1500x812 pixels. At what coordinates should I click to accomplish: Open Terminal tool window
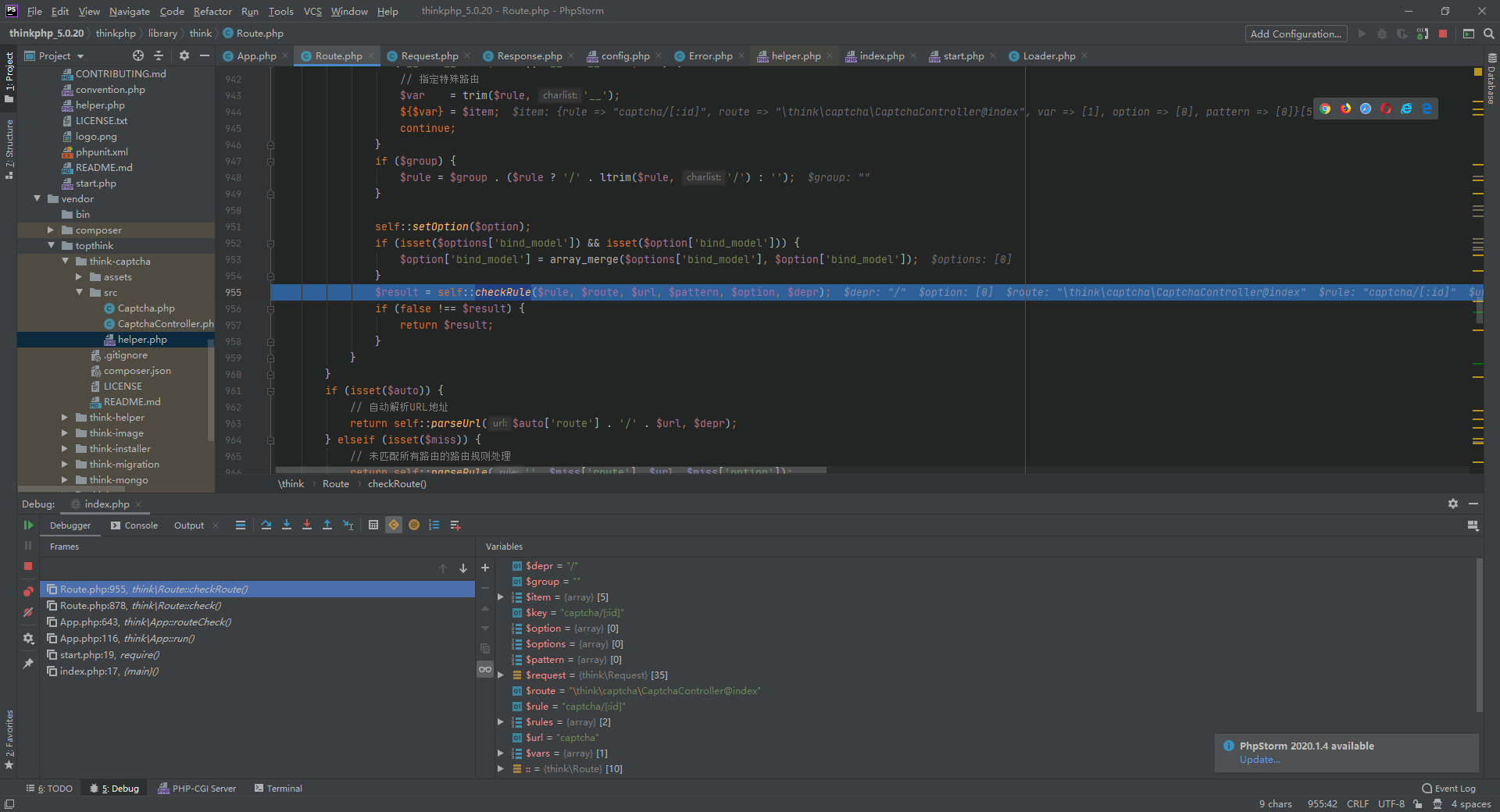click(278, 788)
